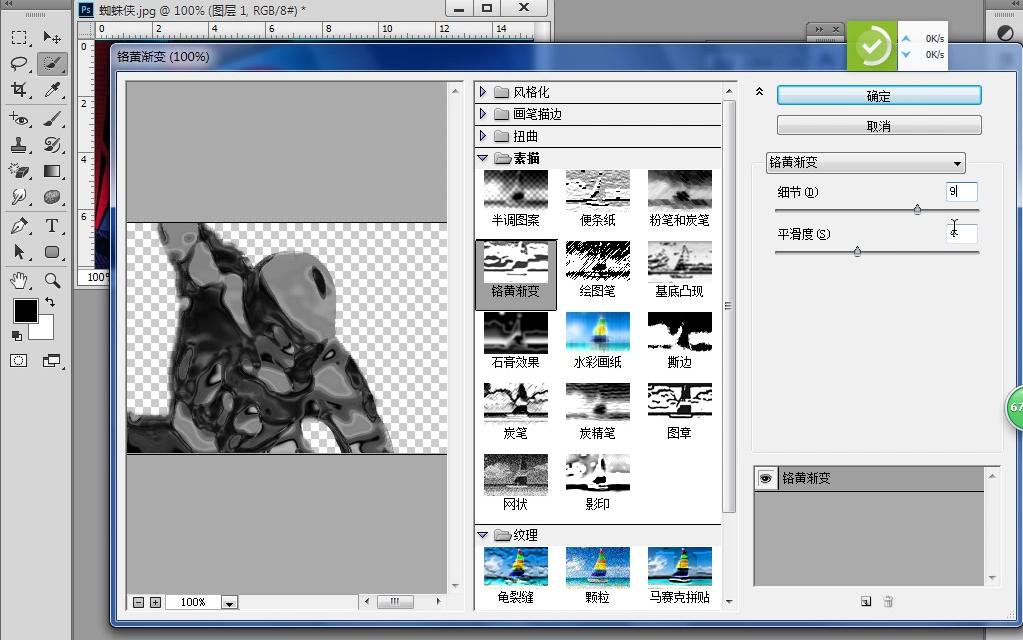This screenshot has height=640, width=1023.
Task: Activate the Brush tool
Action: point(52,118)
